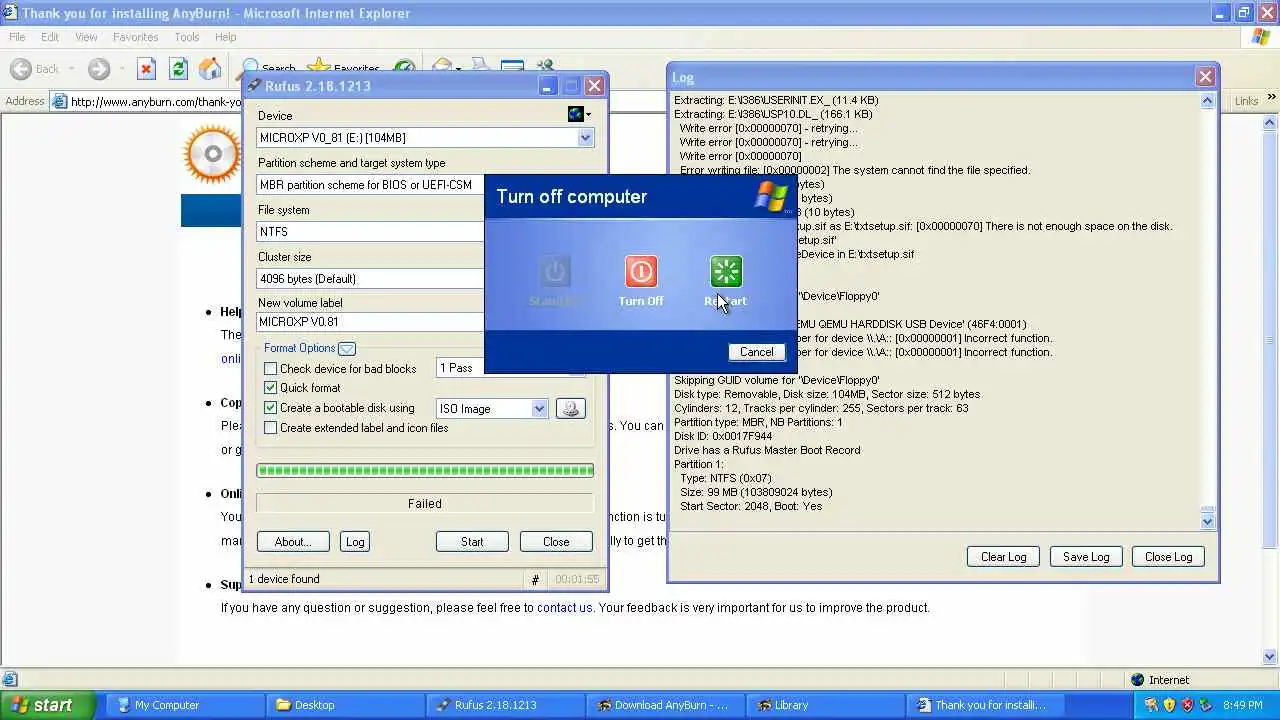Click the IE Stop icon
The height and width of the screenshot is (720, 1280).
click(x=147, y=69)
